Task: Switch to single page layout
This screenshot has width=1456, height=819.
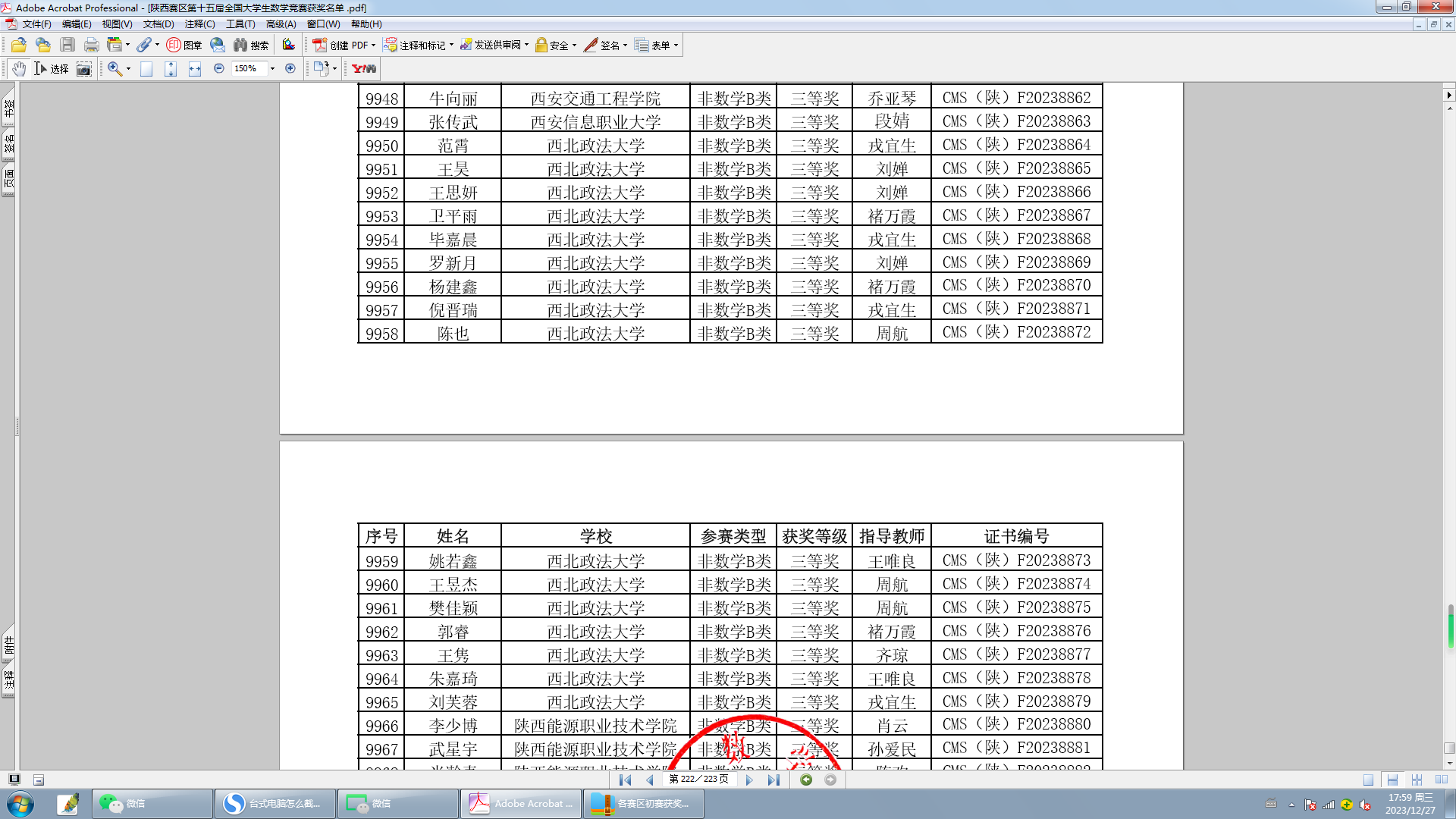Action: 1368,780
